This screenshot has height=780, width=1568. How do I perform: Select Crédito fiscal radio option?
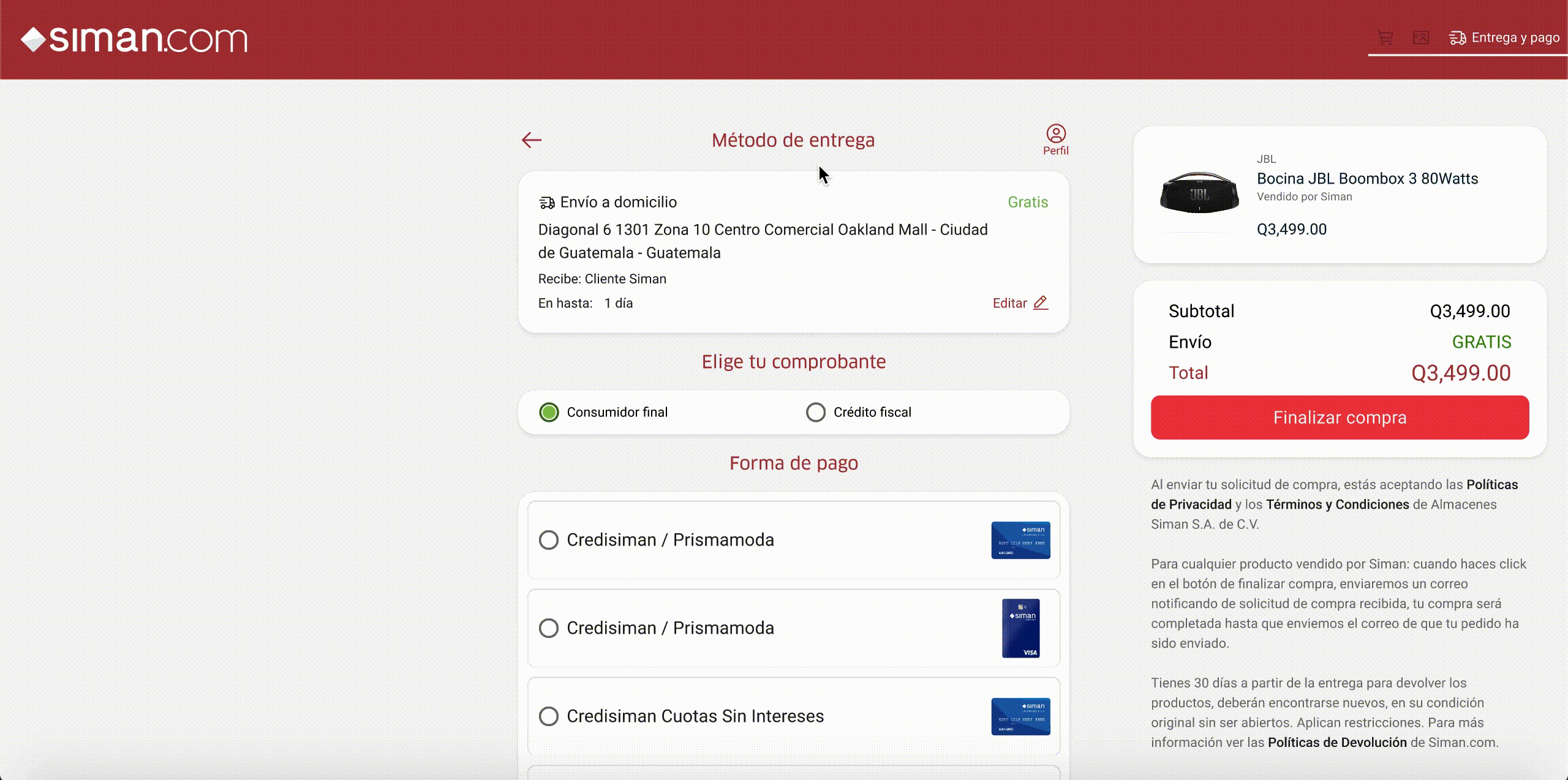coord(816,412)
